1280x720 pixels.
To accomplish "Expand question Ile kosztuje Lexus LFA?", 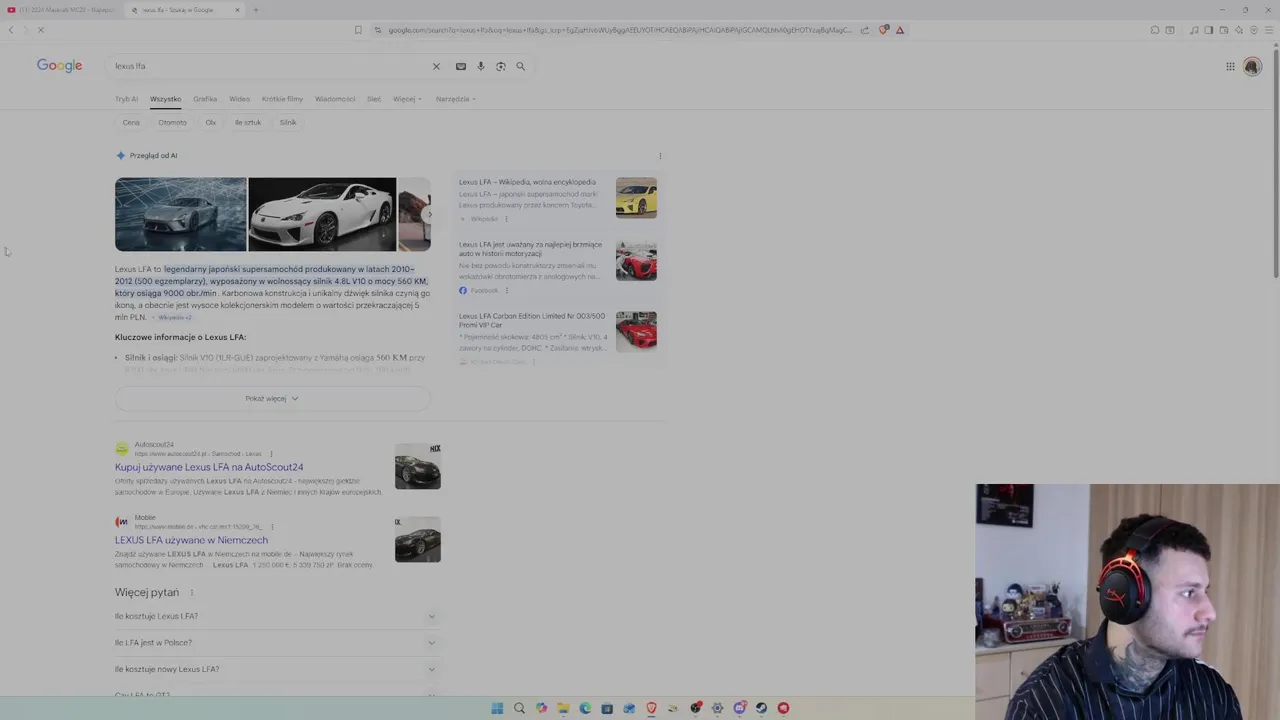I will point(275,616).
